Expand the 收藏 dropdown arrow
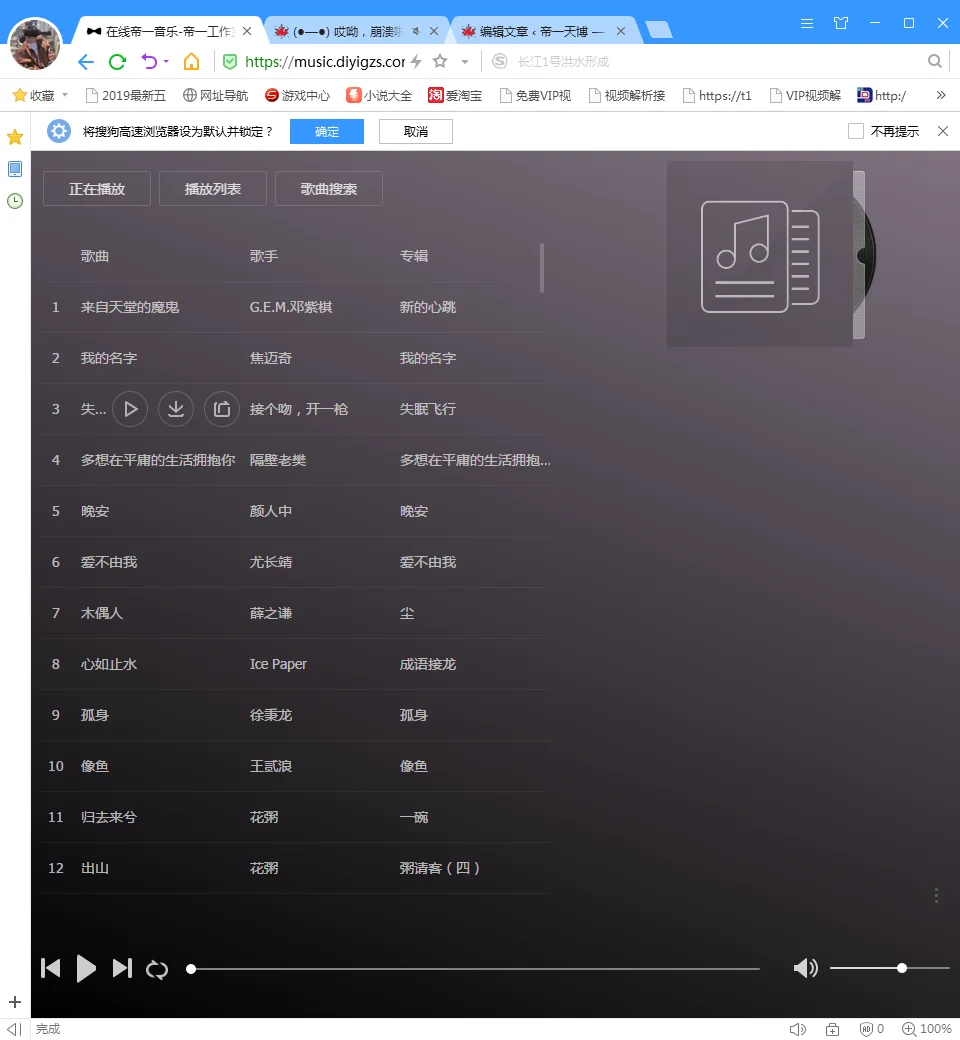The width and height of the screenshot is (960, 1040). click(x=65, y=95)
